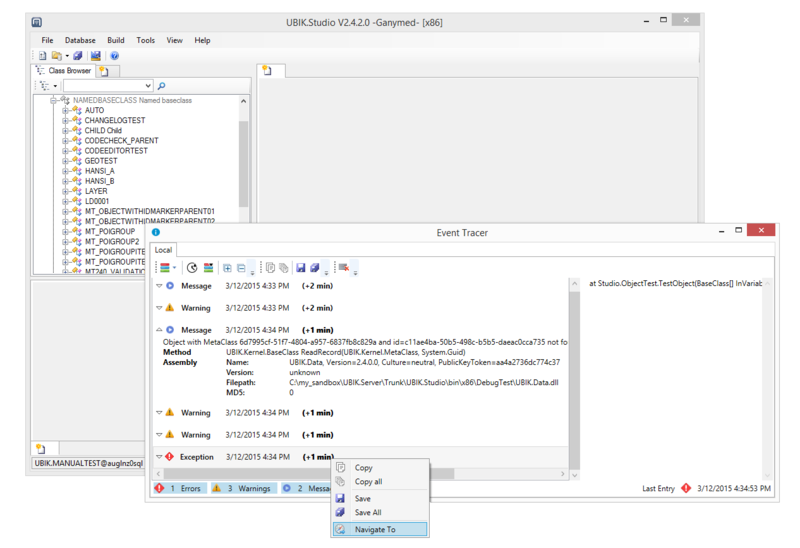Viewport: 800px width, 548px height.
Task: Click the blue help question mark icon
Action: [x=114, y=56]
